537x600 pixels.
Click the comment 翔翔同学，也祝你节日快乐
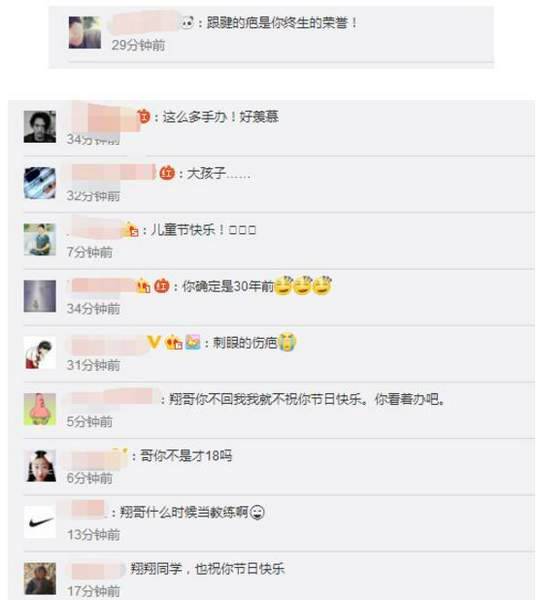click(x=207, y=569)
